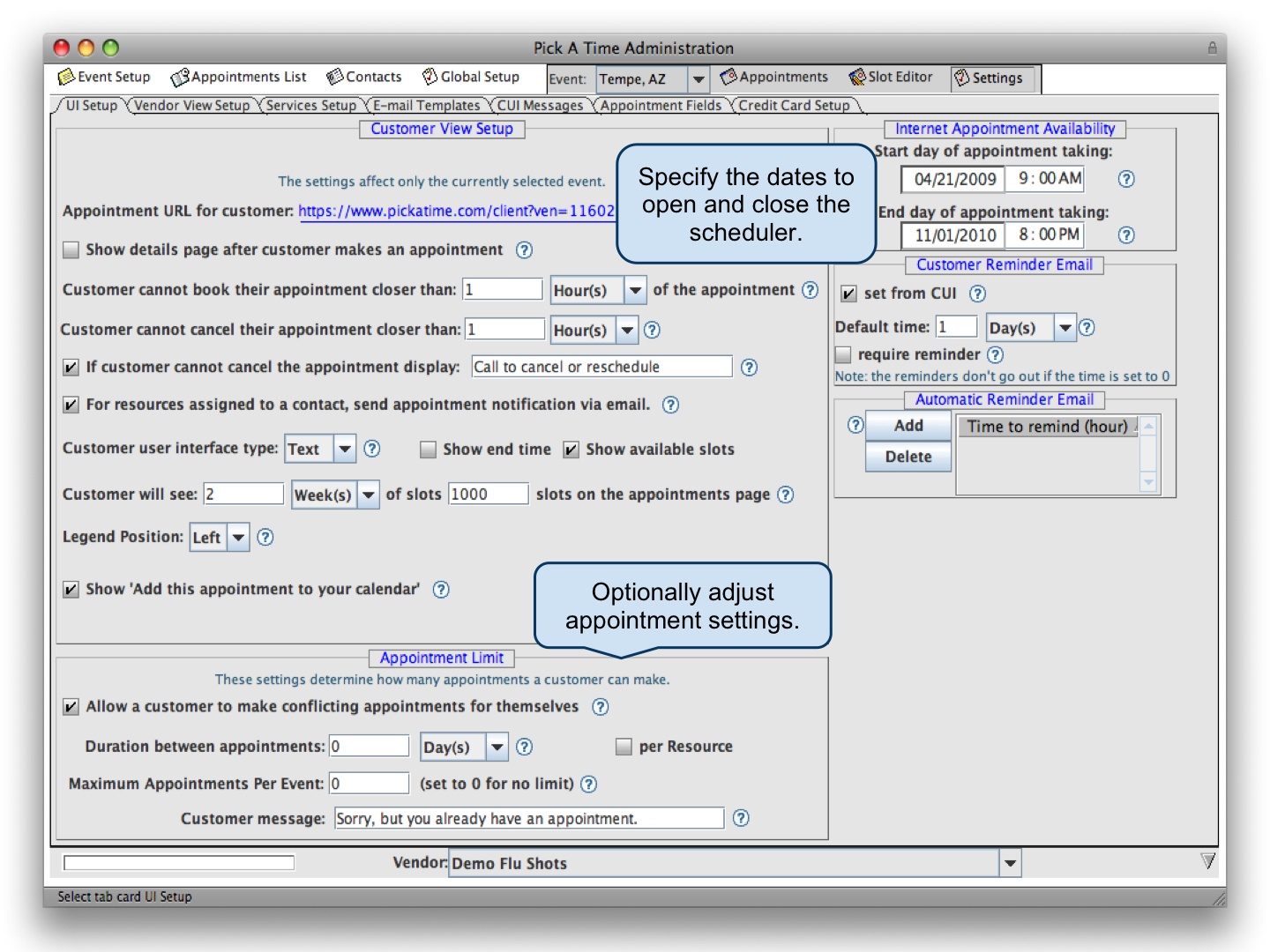Open the Week(s) dropdown
This screenshot has height=952, width=1270.
(x=335, y=495)
